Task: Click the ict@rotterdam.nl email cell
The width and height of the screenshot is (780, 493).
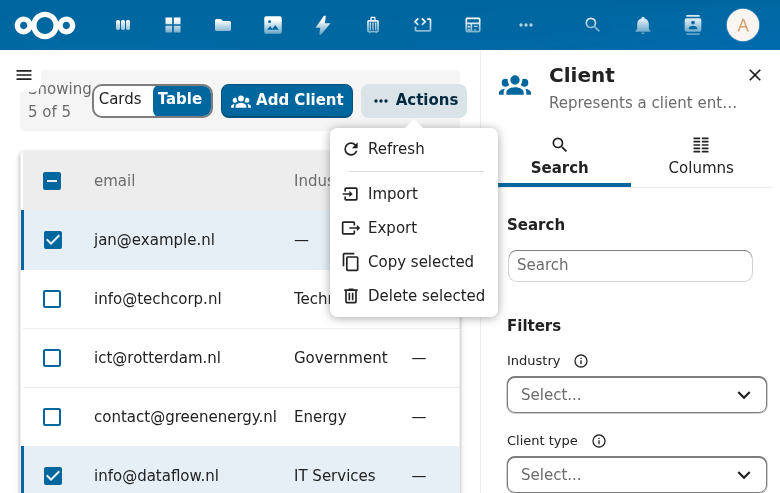Action: tap(157, 358)
